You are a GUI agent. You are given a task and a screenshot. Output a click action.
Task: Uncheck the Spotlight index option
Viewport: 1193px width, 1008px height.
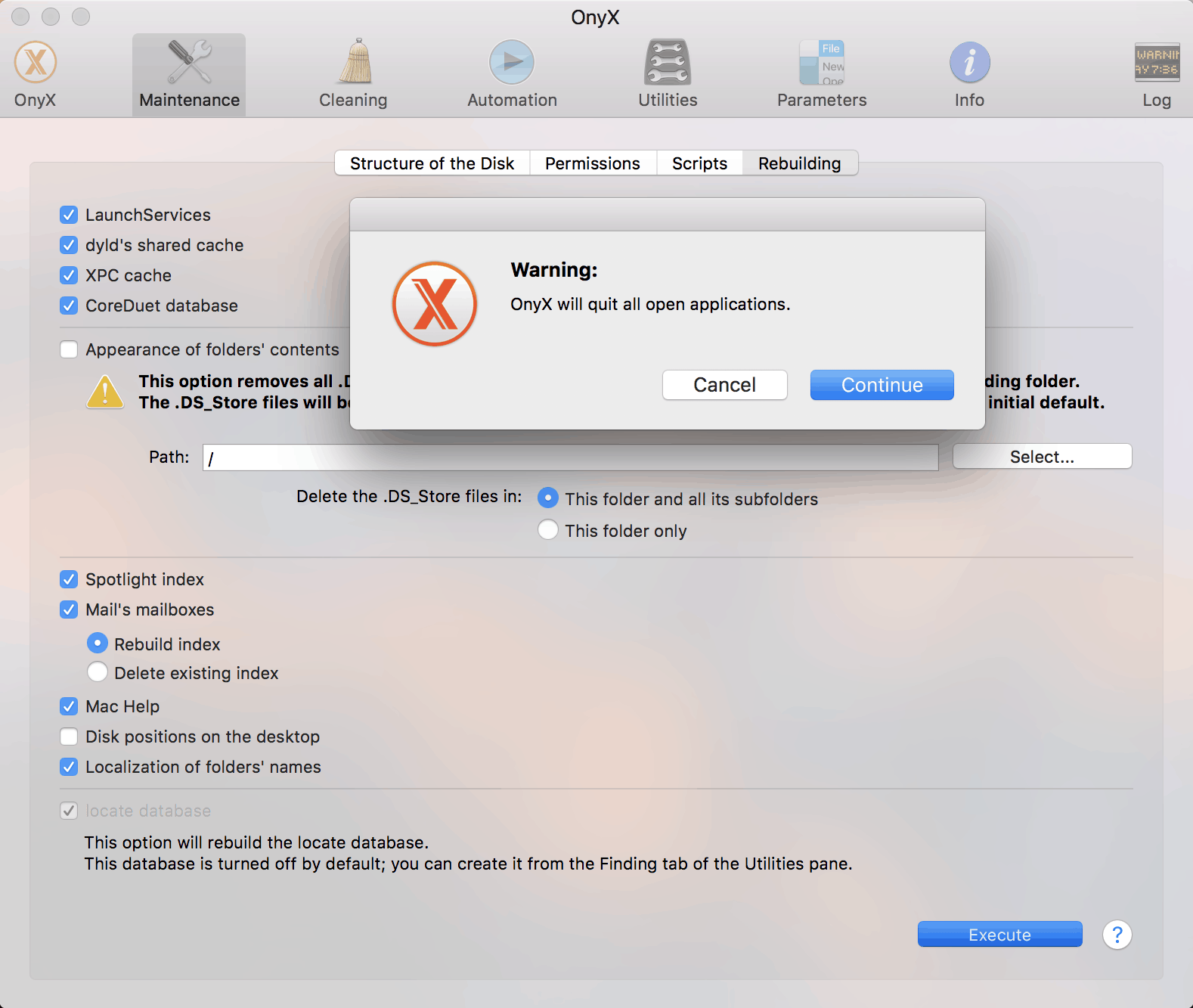coord(69,579)
